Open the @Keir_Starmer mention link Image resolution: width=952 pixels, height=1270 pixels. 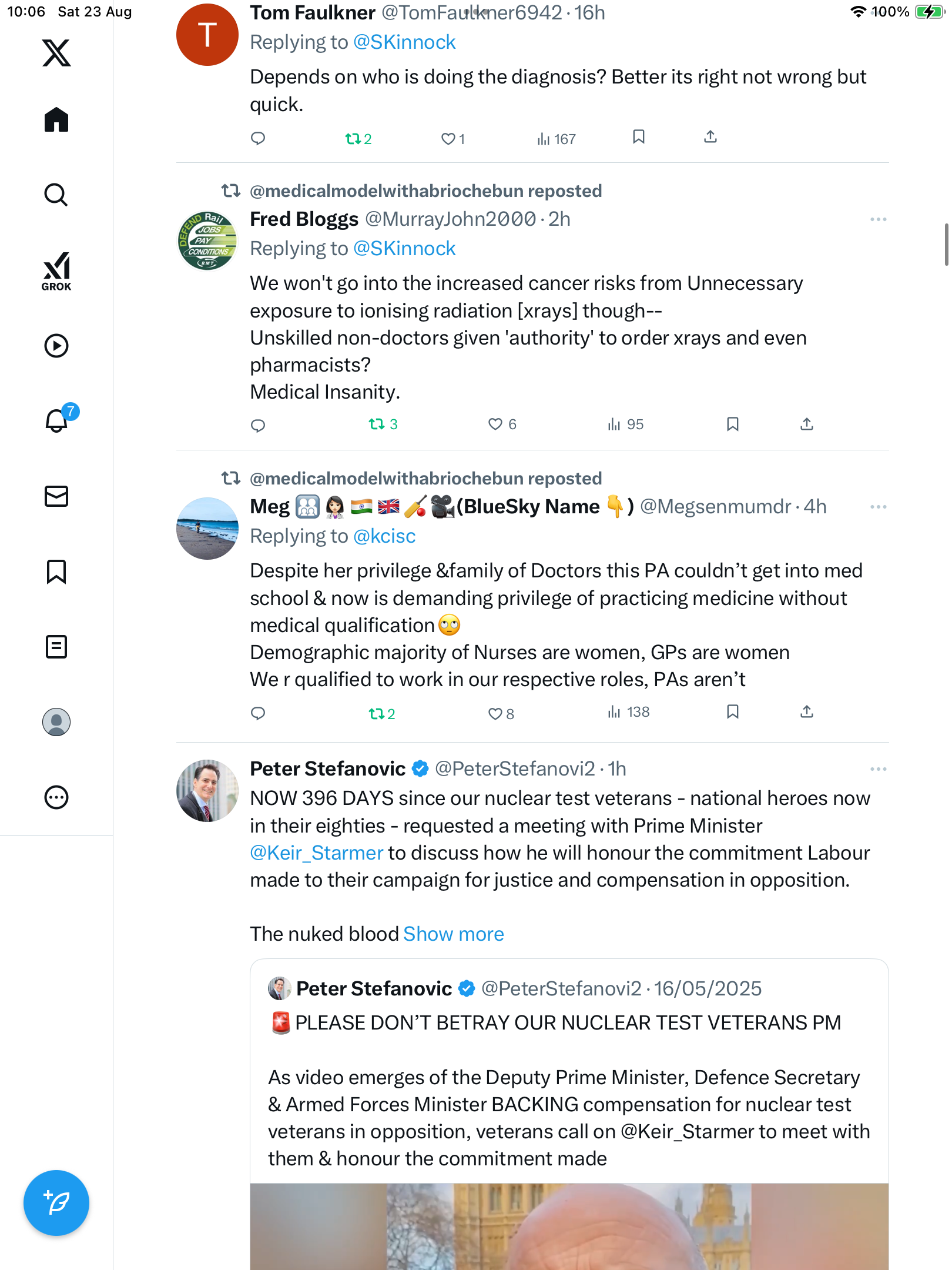click(x=316, y=853)
